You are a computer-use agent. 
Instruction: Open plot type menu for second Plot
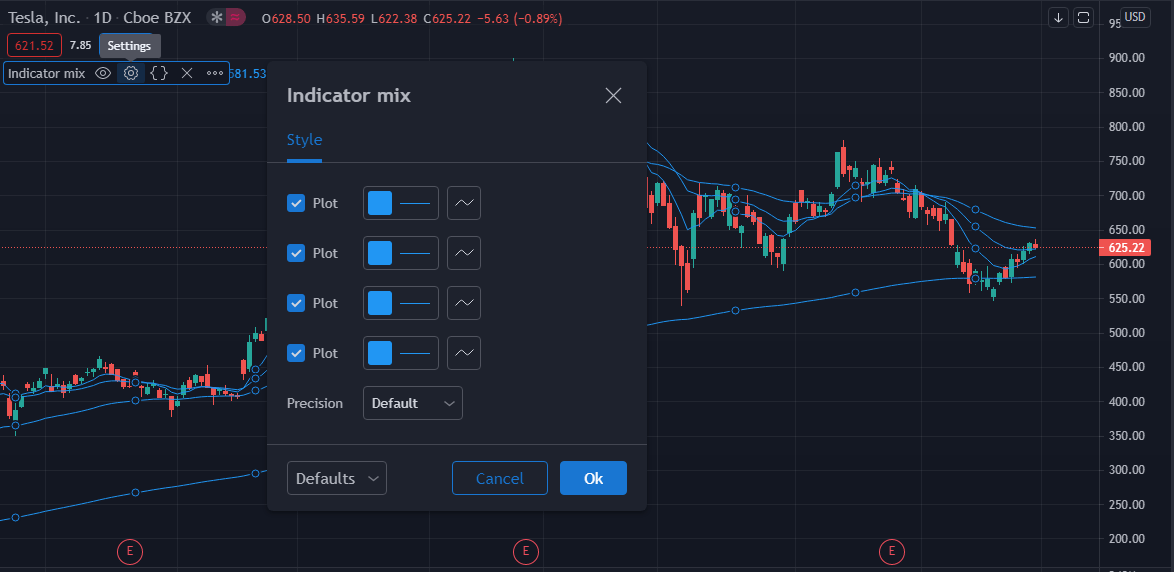463,253
